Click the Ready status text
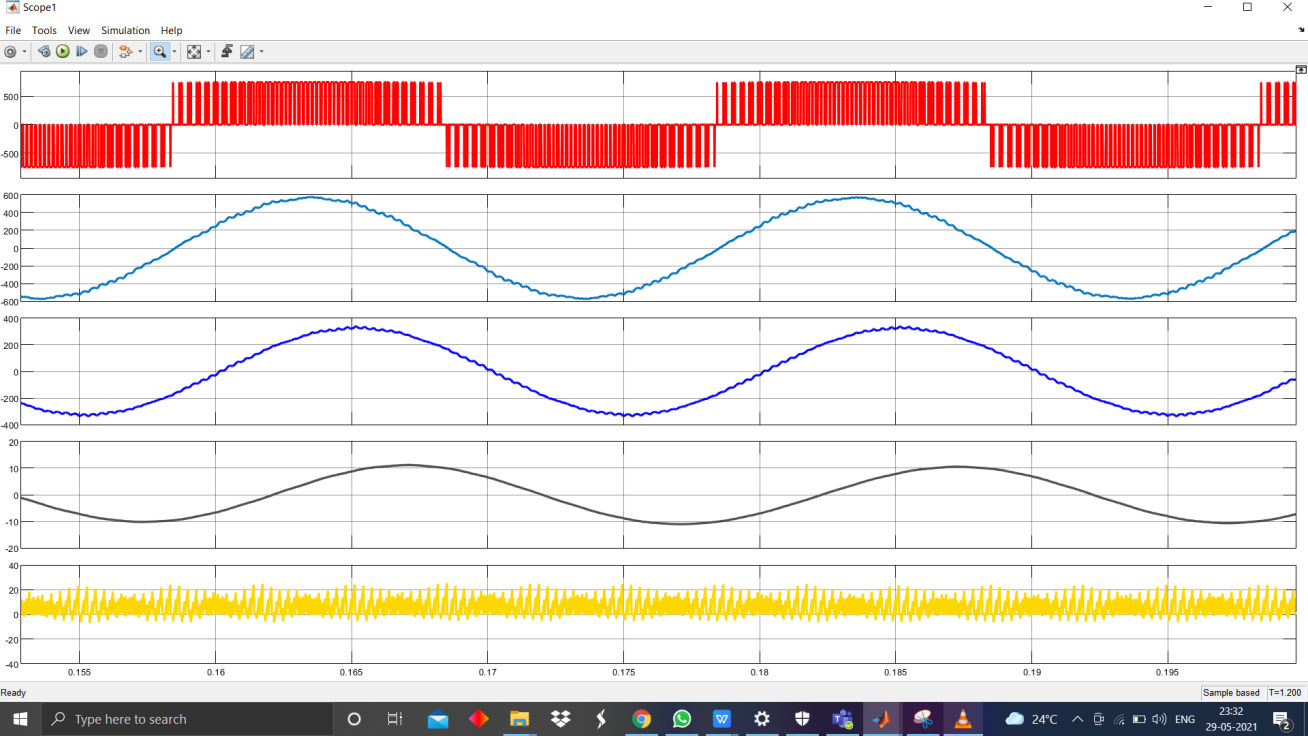This screenshot has width=1308, height=736. [13, 693]
